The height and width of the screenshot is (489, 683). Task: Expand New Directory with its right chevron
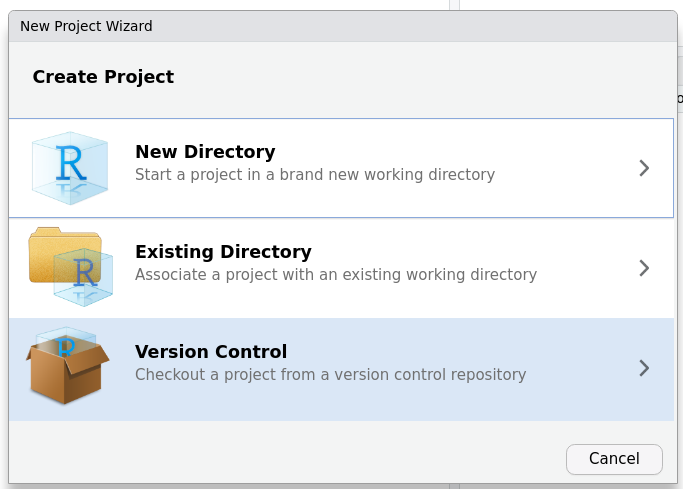coord(644,168)
